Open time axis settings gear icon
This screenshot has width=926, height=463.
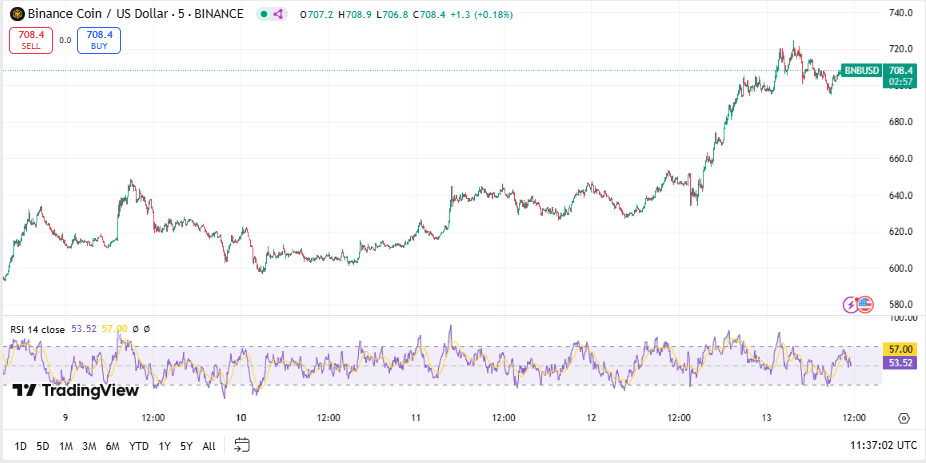coord(904,418)
